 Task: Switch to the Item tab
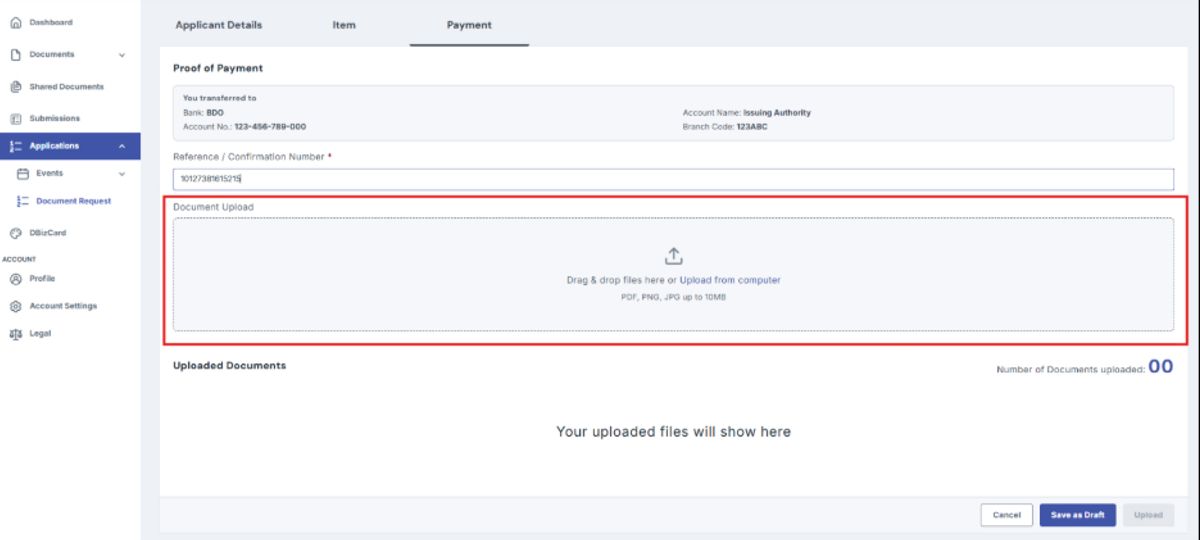[x=344, y=25]
